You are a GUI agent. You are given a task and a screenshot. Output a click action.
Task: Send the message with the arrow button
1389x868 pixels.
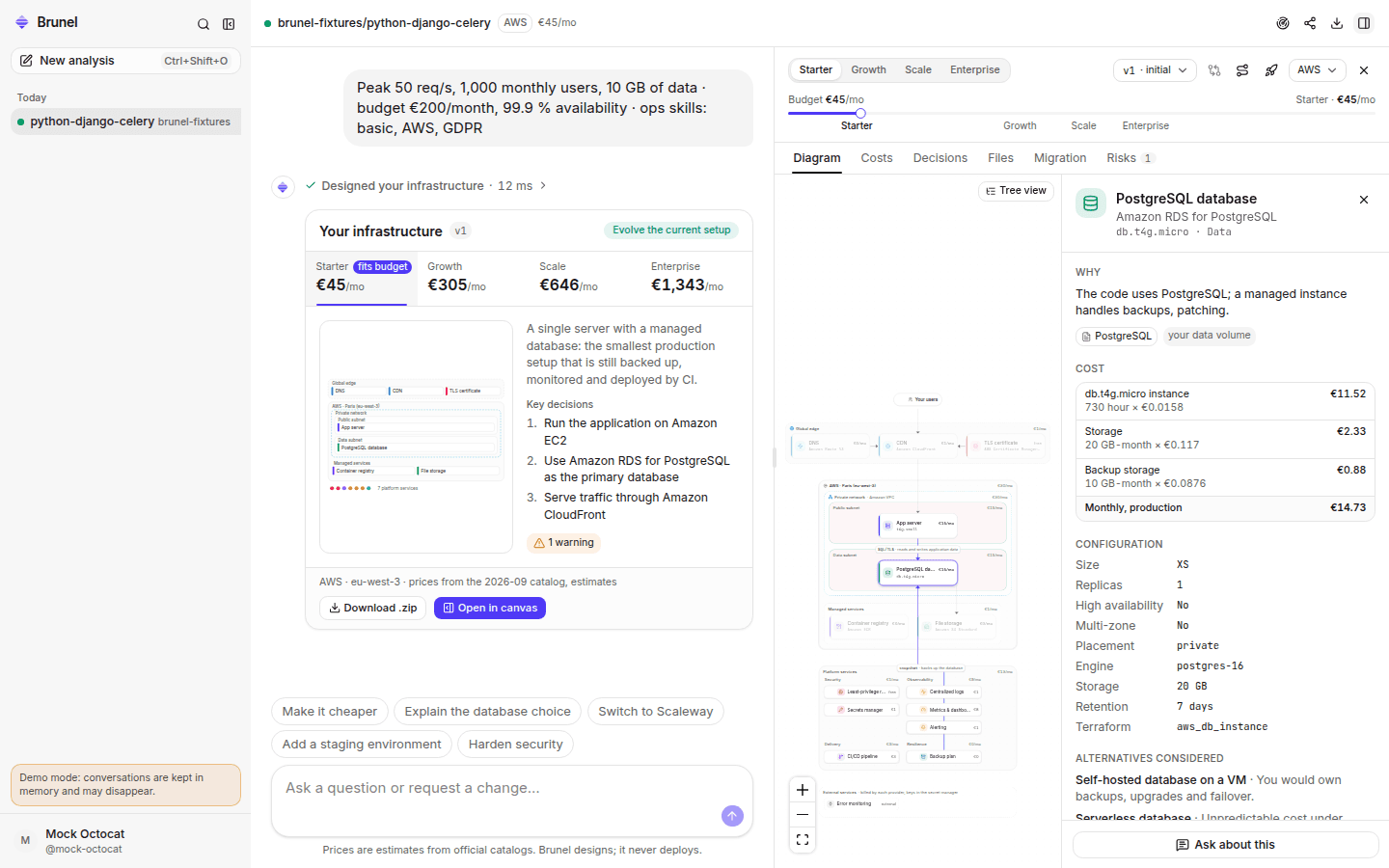[x=732, y=816]
